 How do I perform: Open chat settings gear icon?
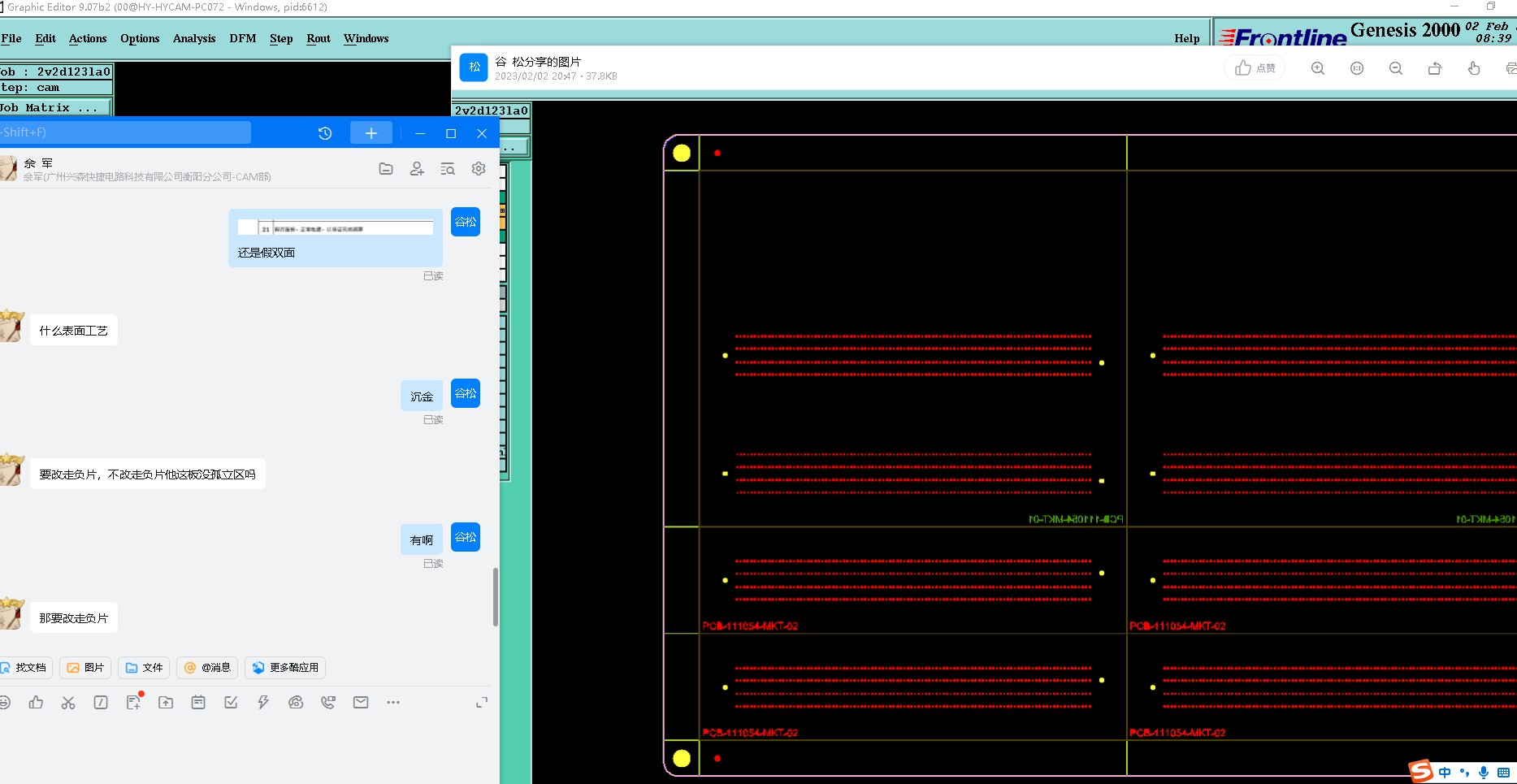tap(479, 169)
